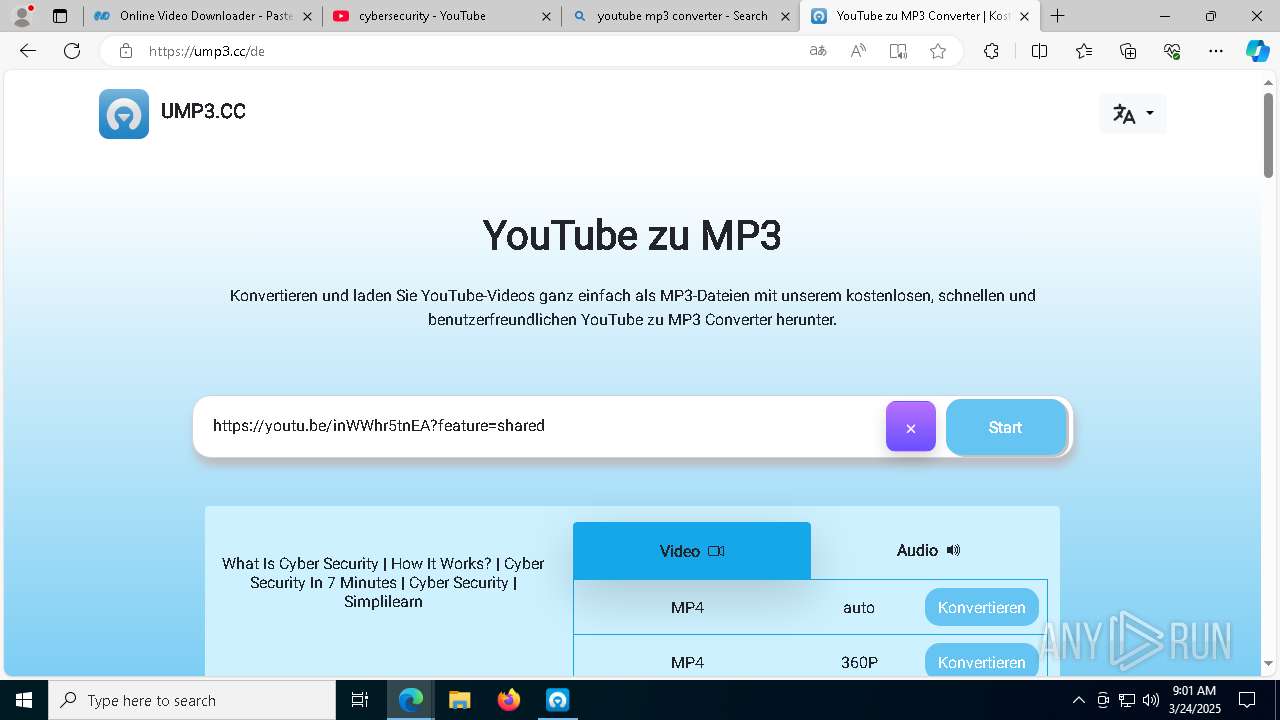Viewport: 1280px width, 720px height.
Task: Click the video title text 'What Is Cyber Security'
Action: pos(383,582)
